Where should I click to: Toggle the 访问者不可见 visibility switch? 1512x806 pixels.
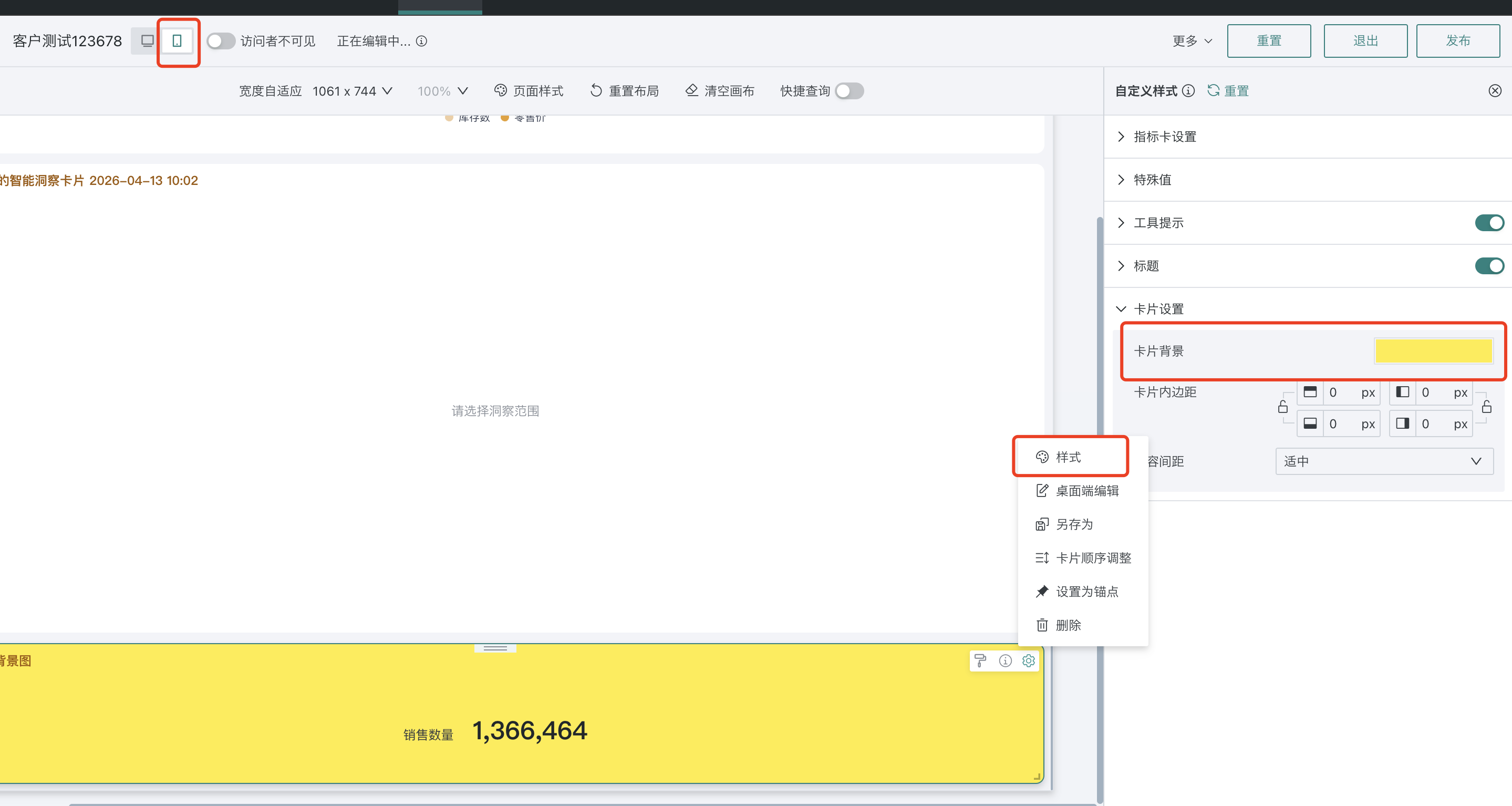point(220,40)
